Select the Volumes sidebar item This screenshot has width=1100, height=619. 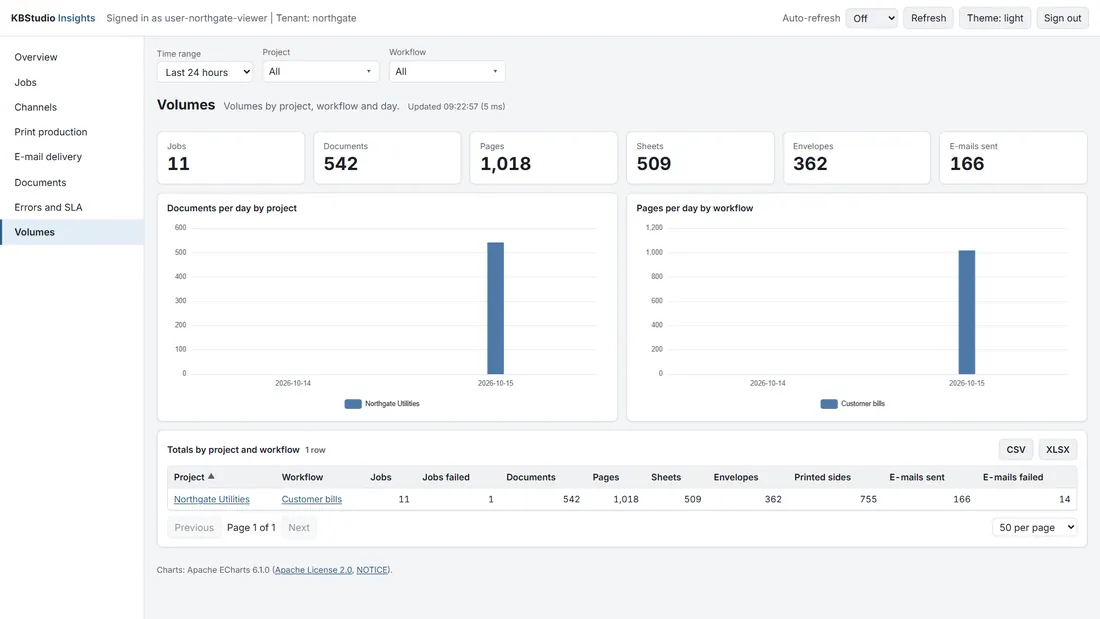click(72, 232)
